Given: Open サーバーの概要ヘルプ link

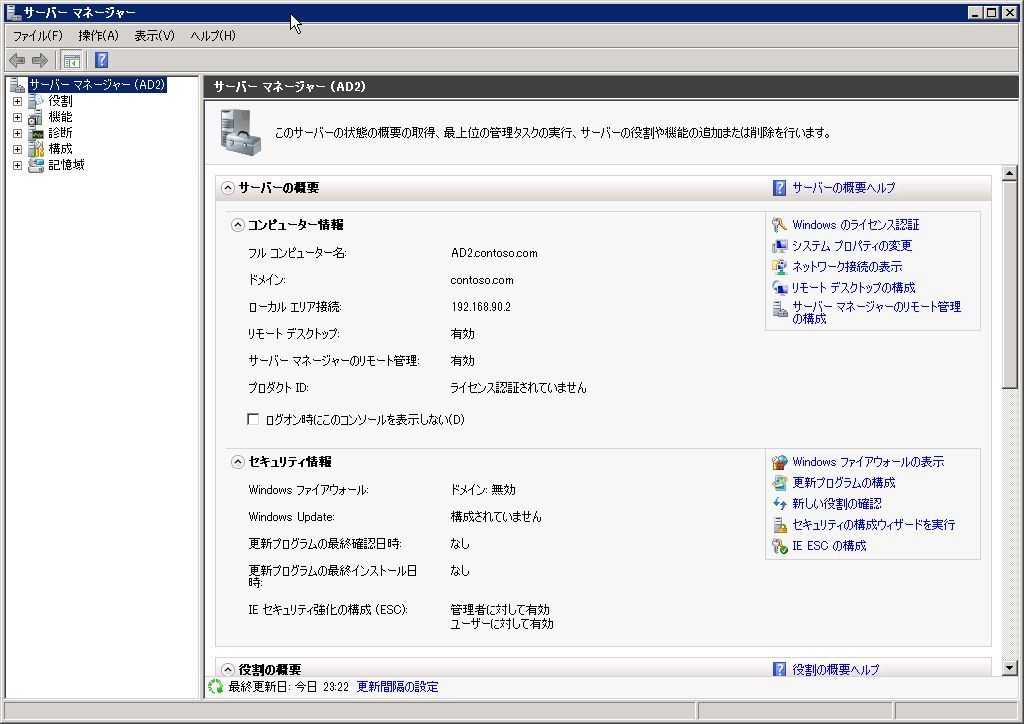Looking at the screenshot, I should 844,188.
